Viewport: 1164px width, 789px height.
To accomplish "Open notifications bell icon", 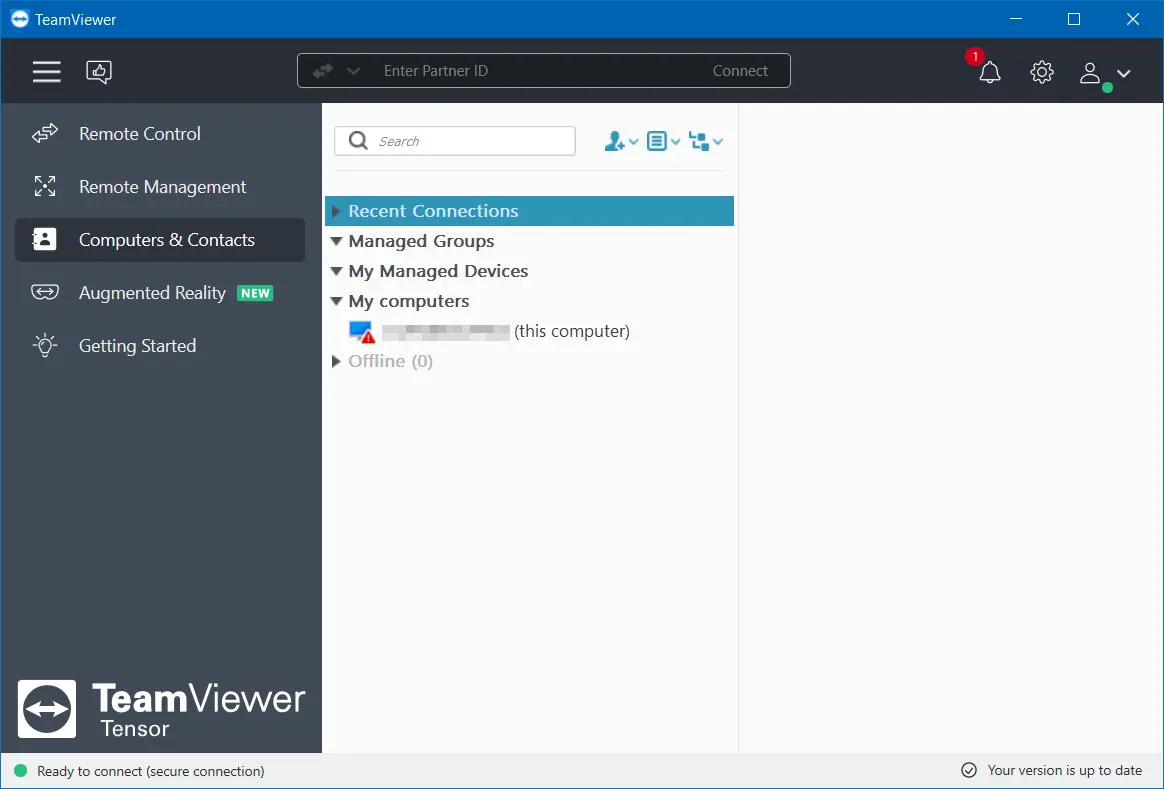I will coord(990,72).
